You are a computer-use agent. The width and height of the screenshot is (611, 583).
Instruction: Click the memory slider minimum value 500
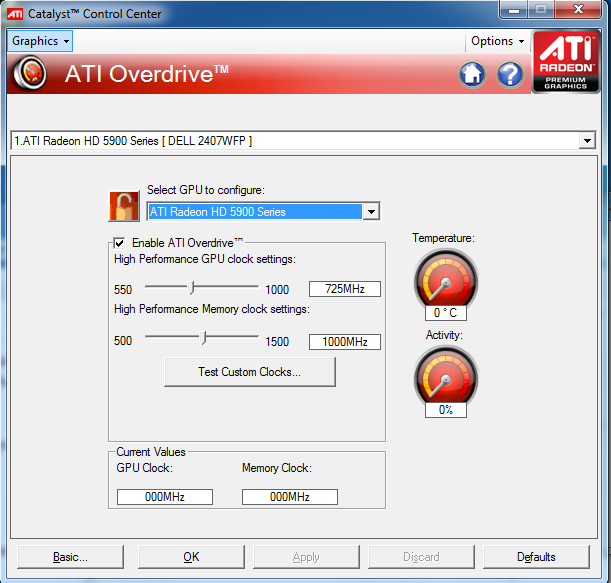point(123,341)
